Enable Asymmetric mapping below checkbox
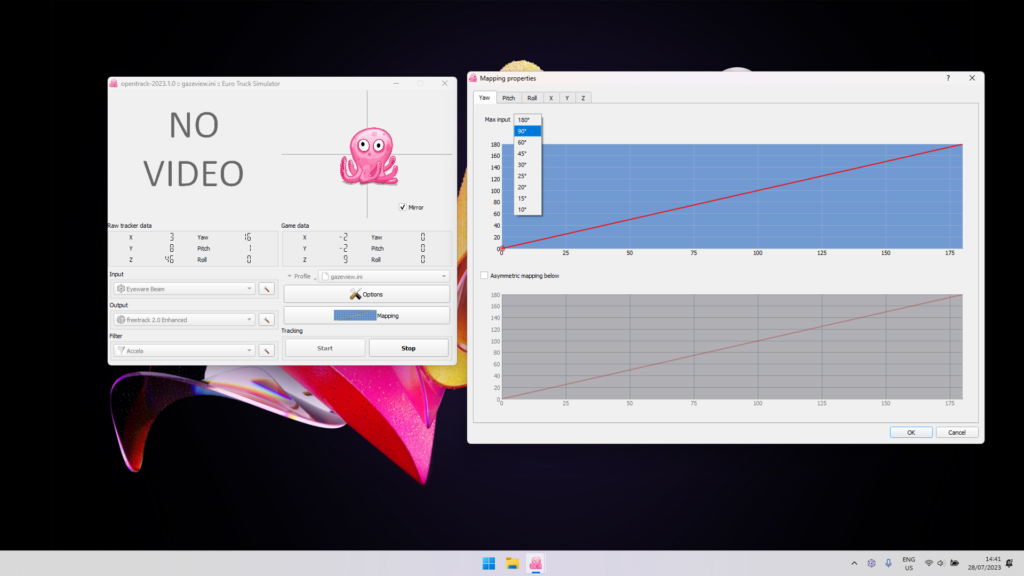Viewport: 1024px width, 576px height. 484,276
